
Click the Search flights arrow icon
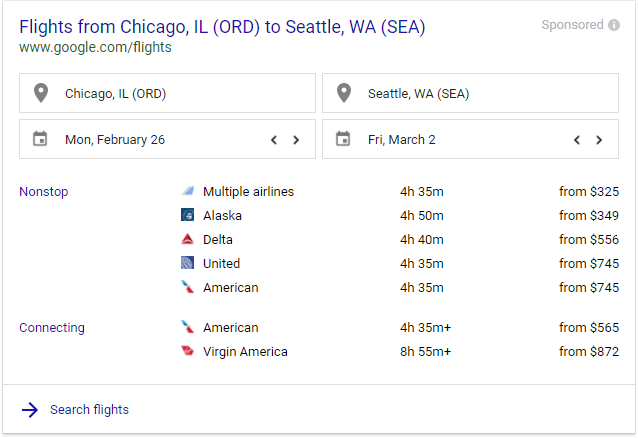(30, 409)
